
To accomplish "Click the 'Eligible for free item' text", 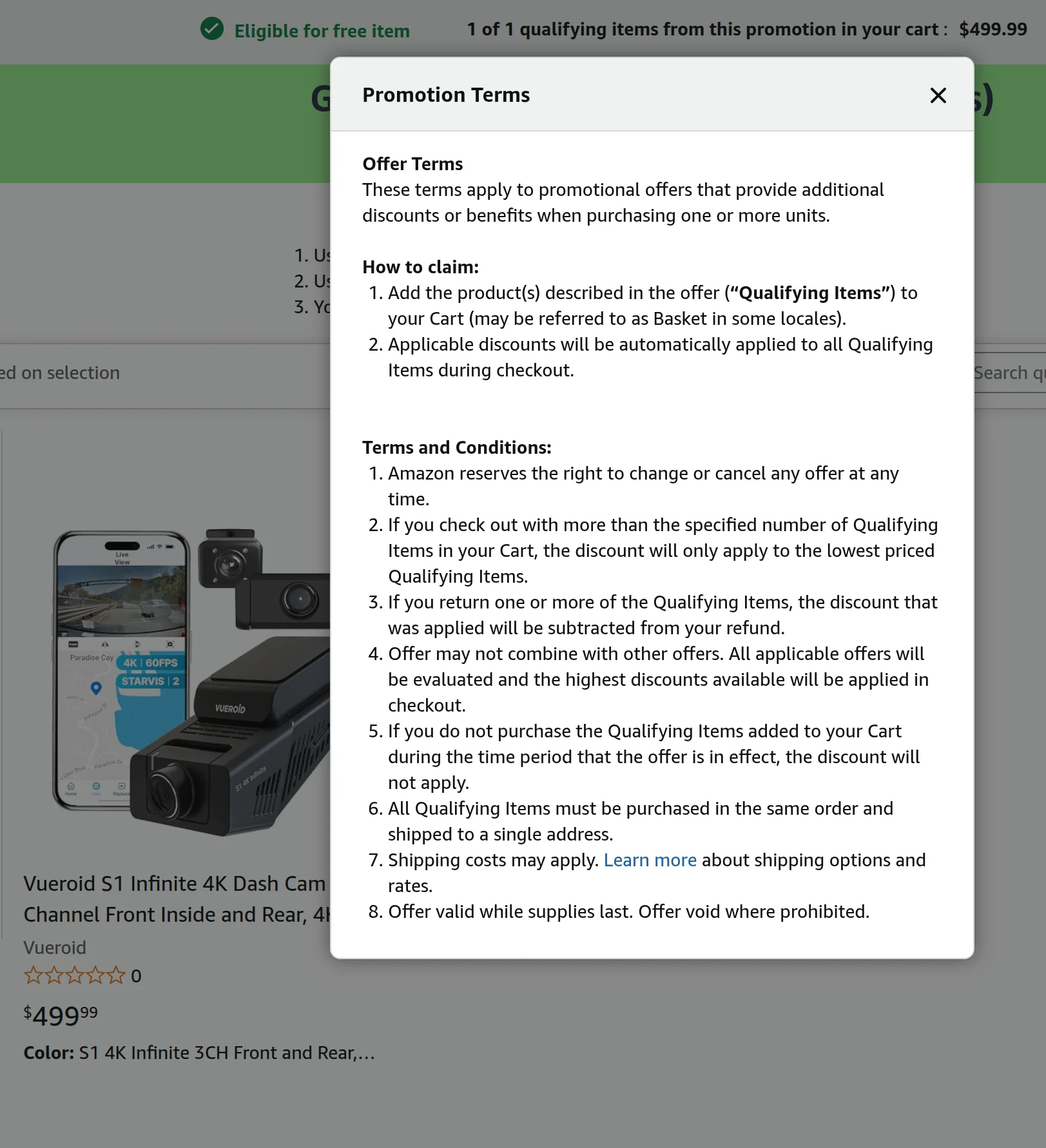I will 322,30.
